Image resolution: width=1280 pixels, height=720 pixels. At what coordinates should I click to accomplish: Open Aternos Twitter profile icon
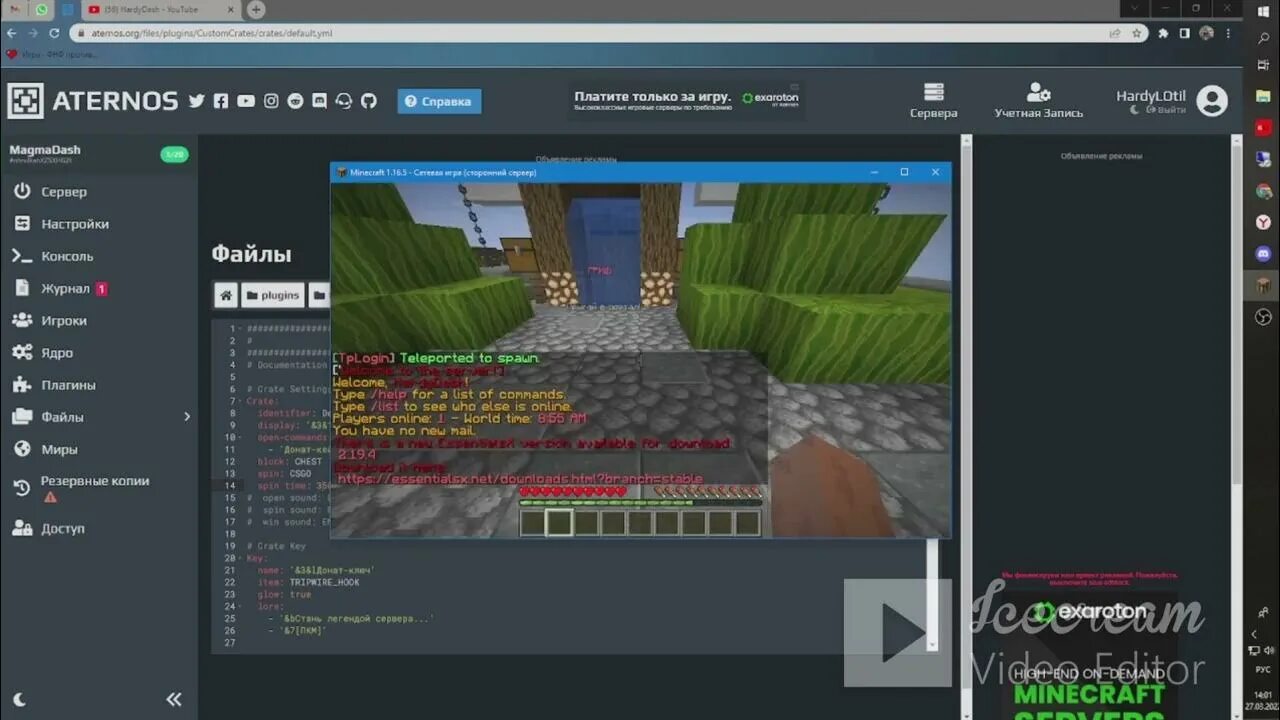pos(196,101)
